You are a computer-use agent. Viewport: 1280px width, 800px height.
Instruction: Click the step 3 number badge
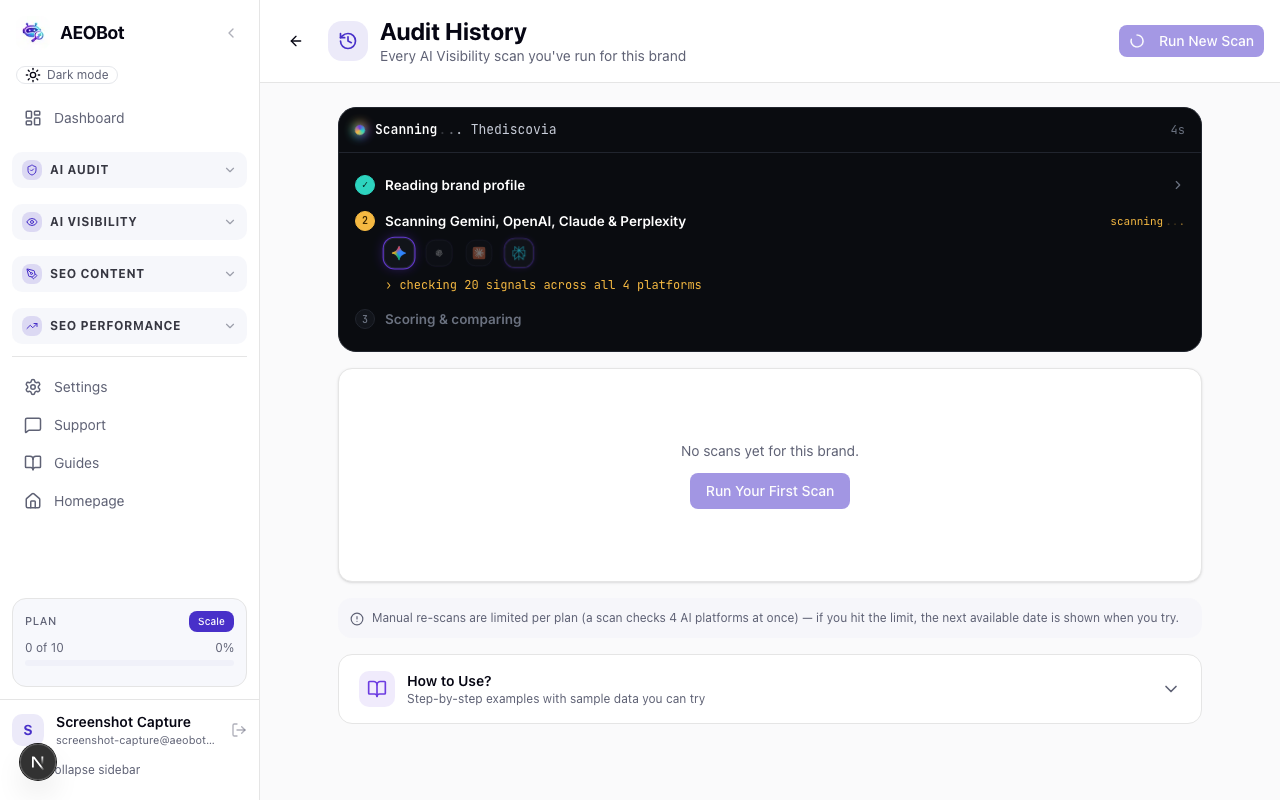click(x=365, y=319)
